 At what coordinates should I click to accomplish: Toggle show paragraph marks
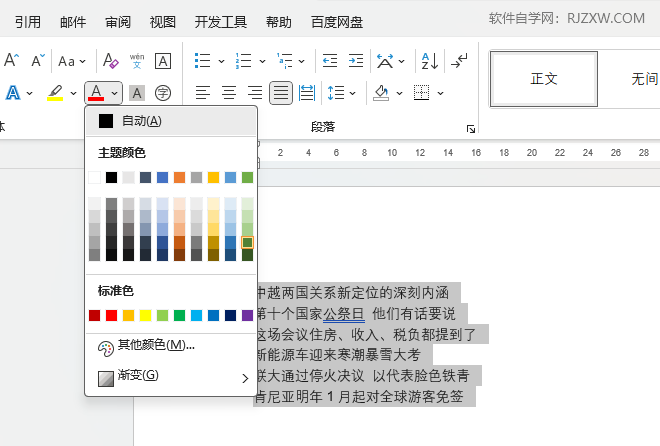(459, 61)
